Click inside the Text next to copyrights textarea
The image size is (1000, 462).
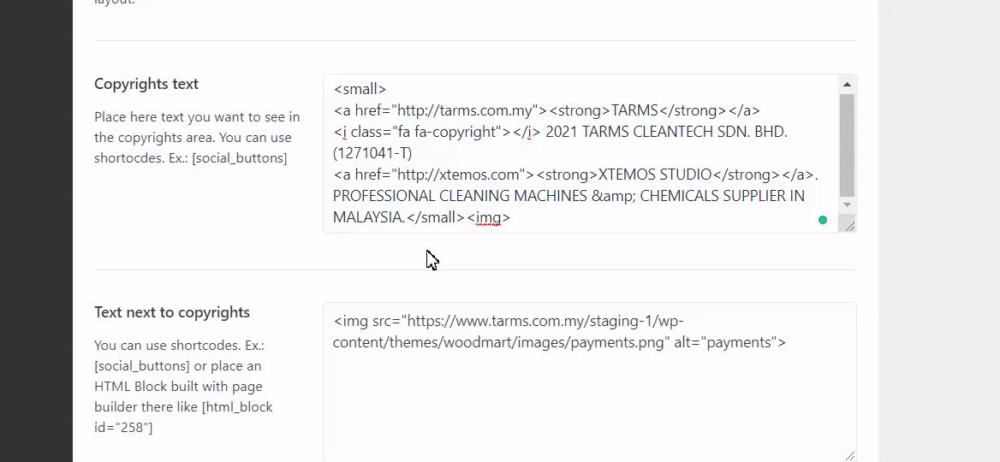point(589,382)
